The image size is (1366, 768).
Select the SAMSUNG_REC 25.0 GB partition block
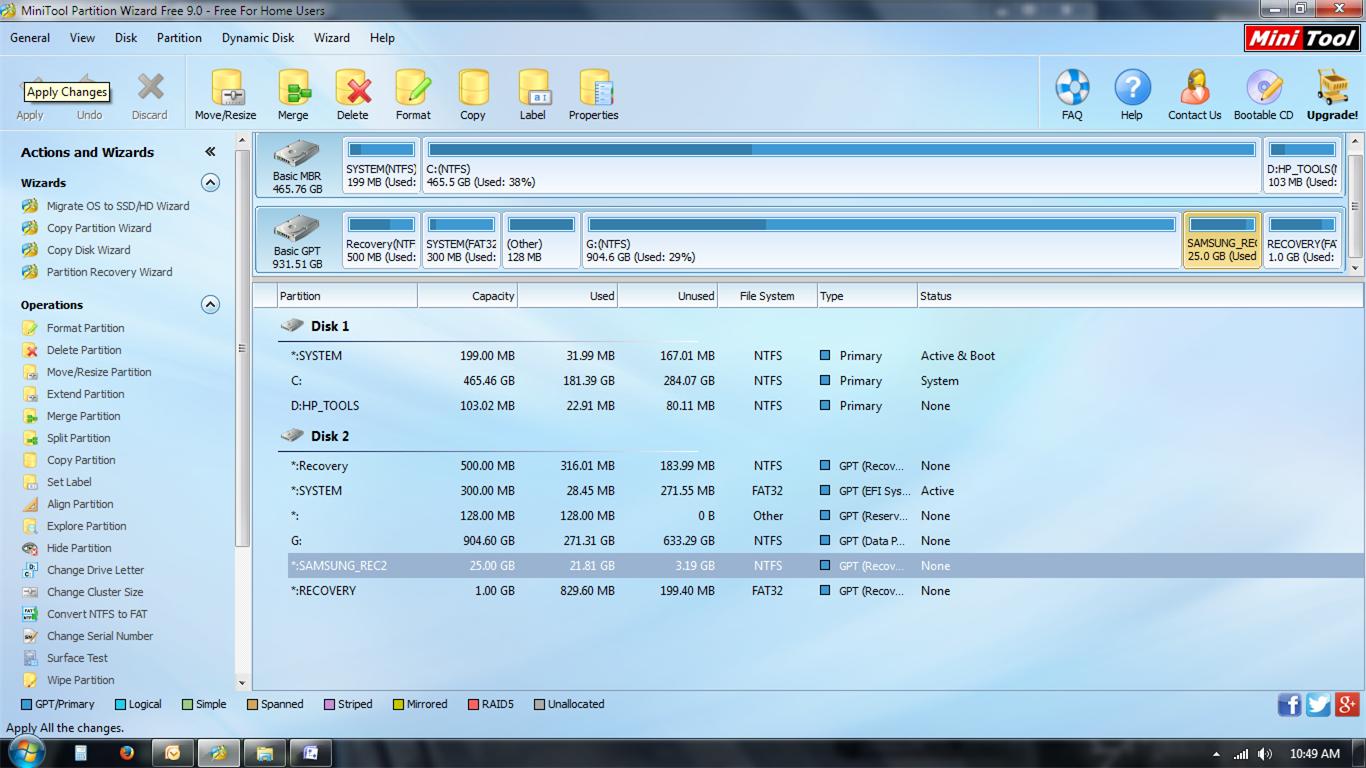(x=1222, y=240)
